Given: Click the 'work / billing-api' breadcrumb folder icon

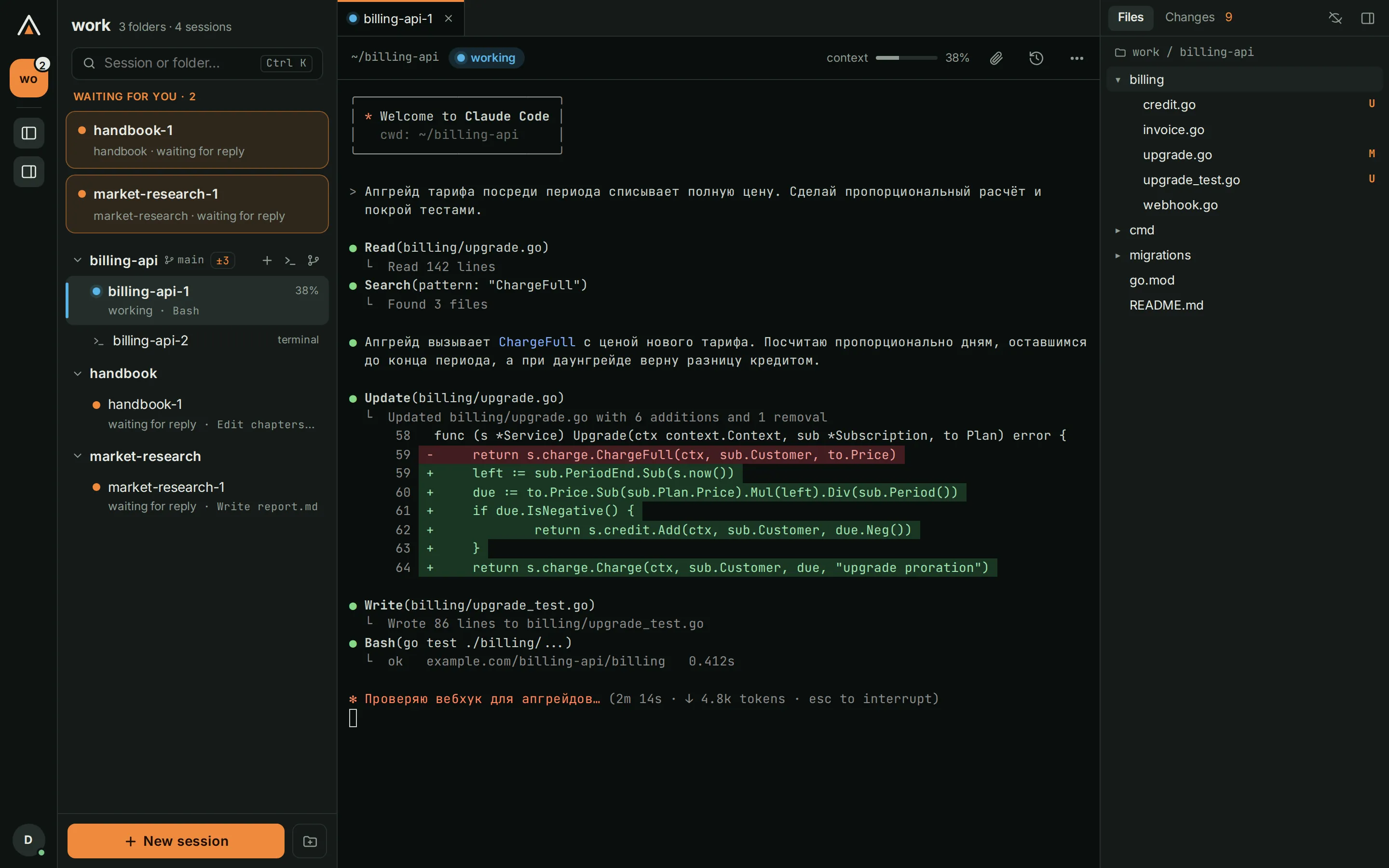Looking at the screenshot, I should tap(1120, 52).
